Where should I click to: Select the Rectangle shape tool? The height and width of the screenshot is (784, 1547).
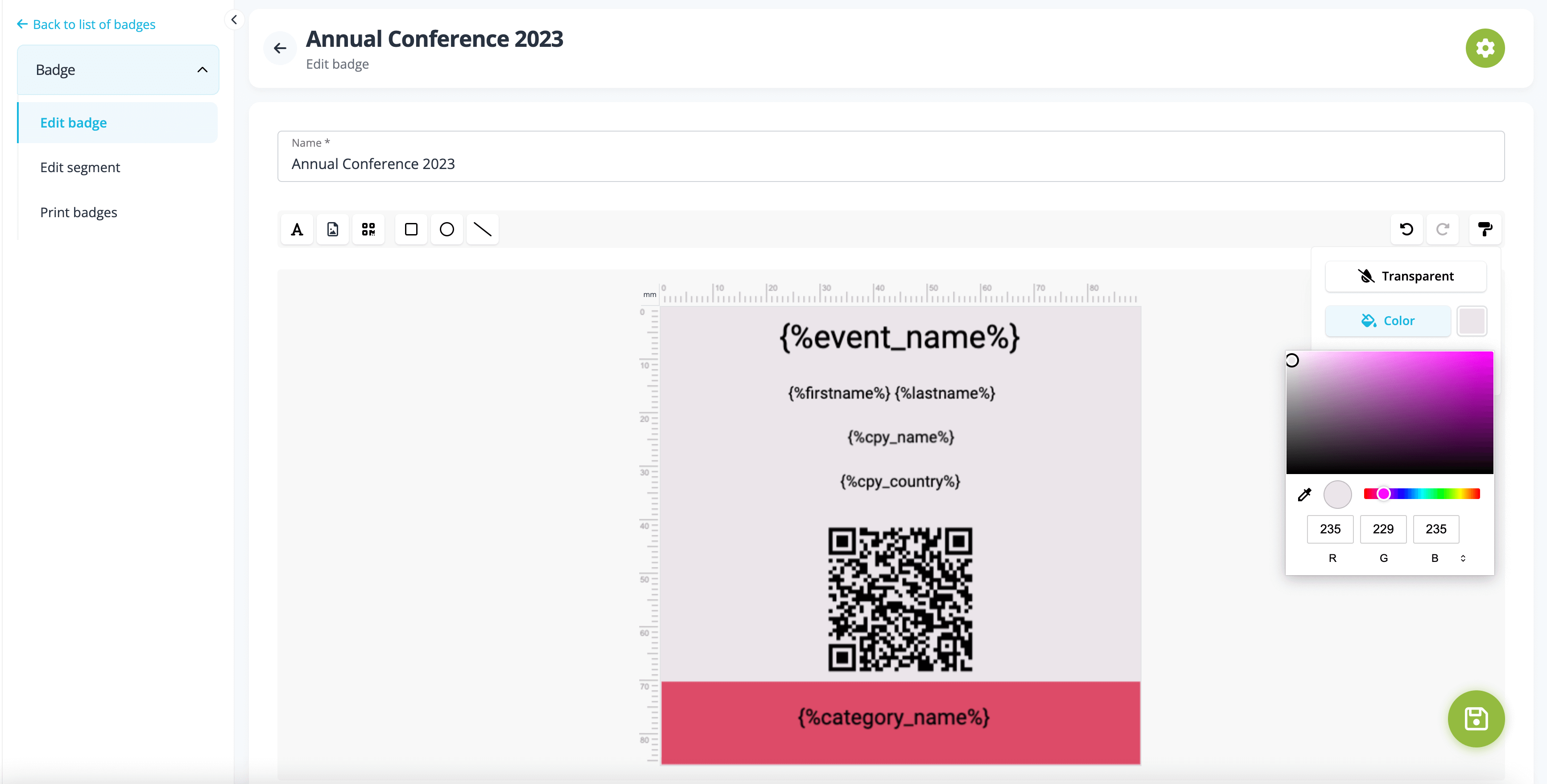click(411, 229)
